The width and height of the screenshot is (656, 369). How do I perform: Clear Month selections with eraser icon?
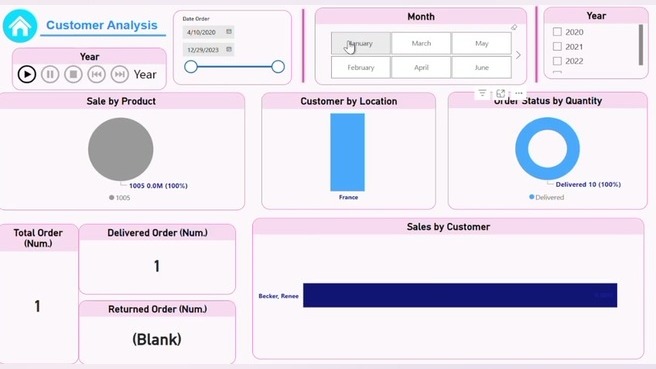coord(514,28)
